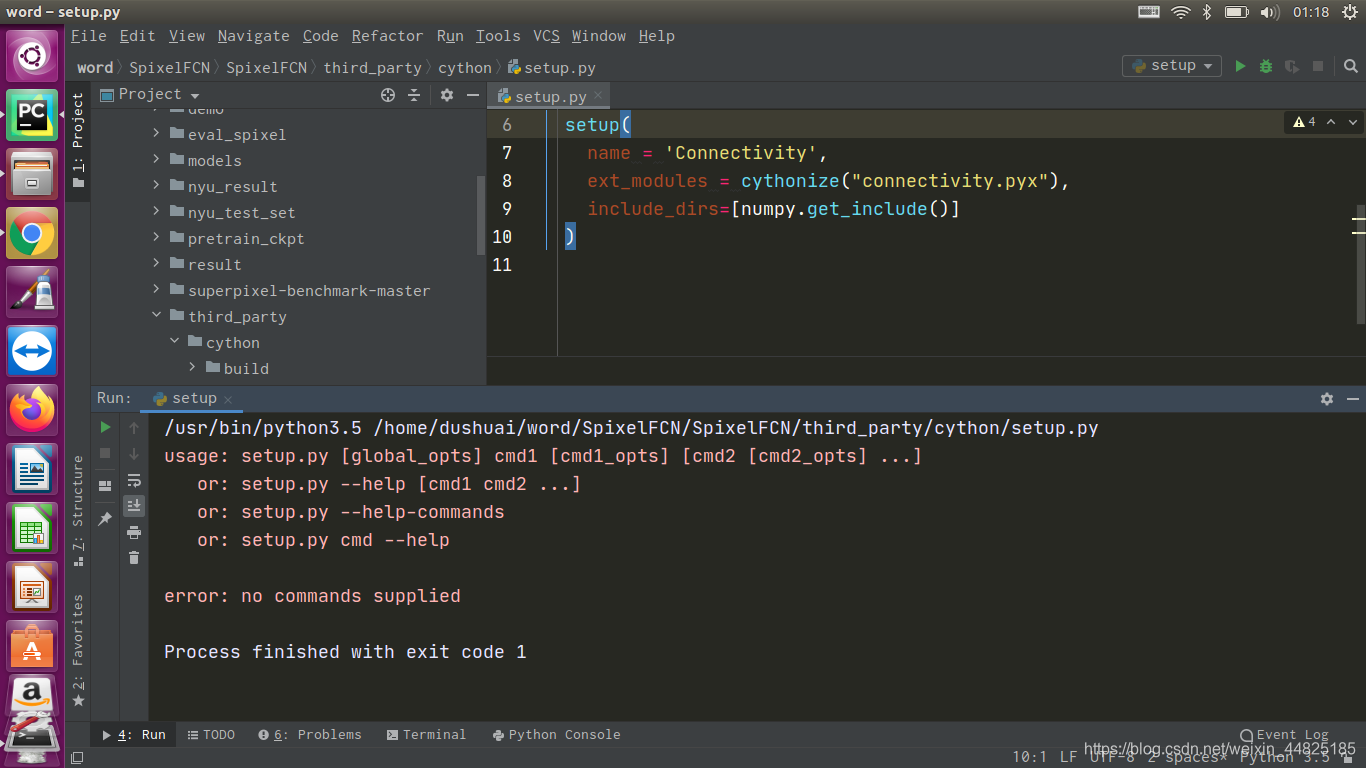Select the setup tab in Run panel
Image resolution: width=1366 pixels, height=768 pixels.
pos(193,398)
